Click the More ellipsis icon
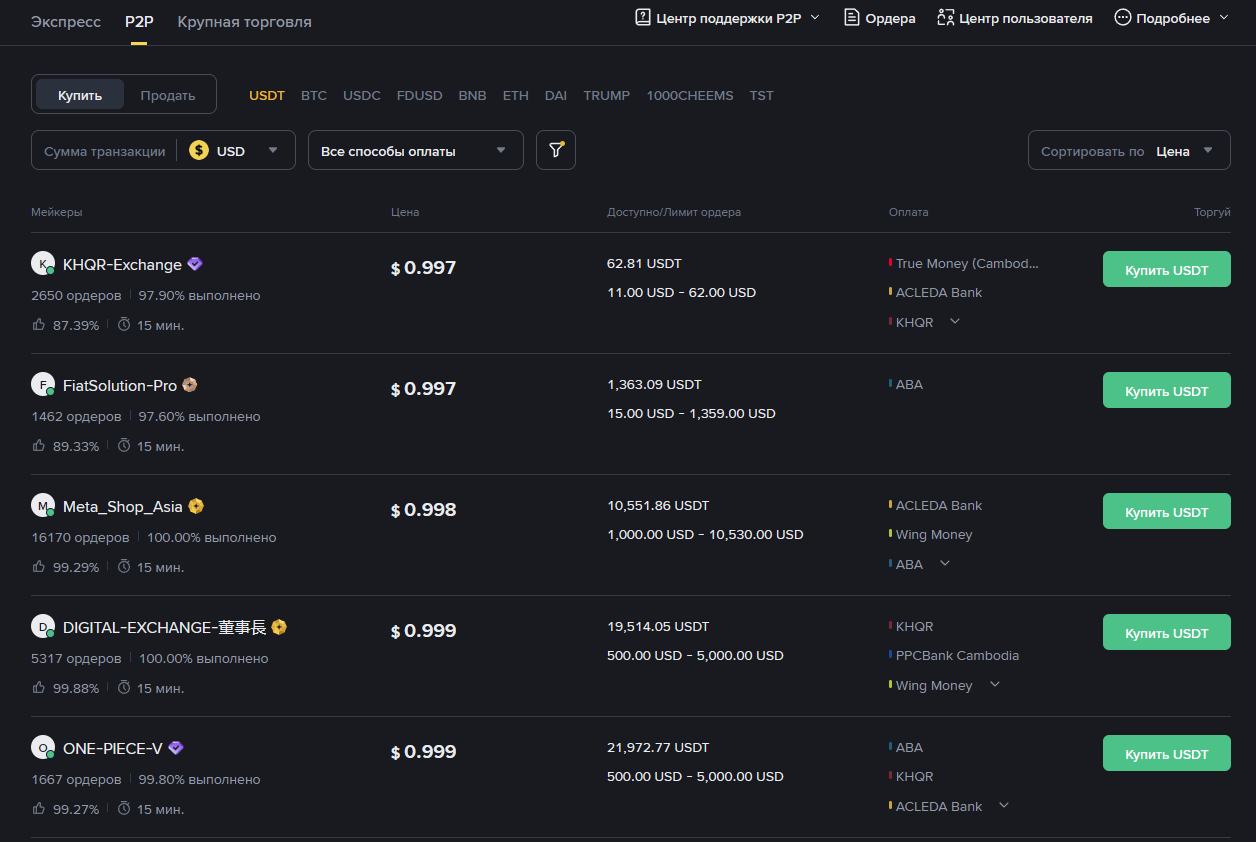The image size is (1256, 842). (1122, 18)
